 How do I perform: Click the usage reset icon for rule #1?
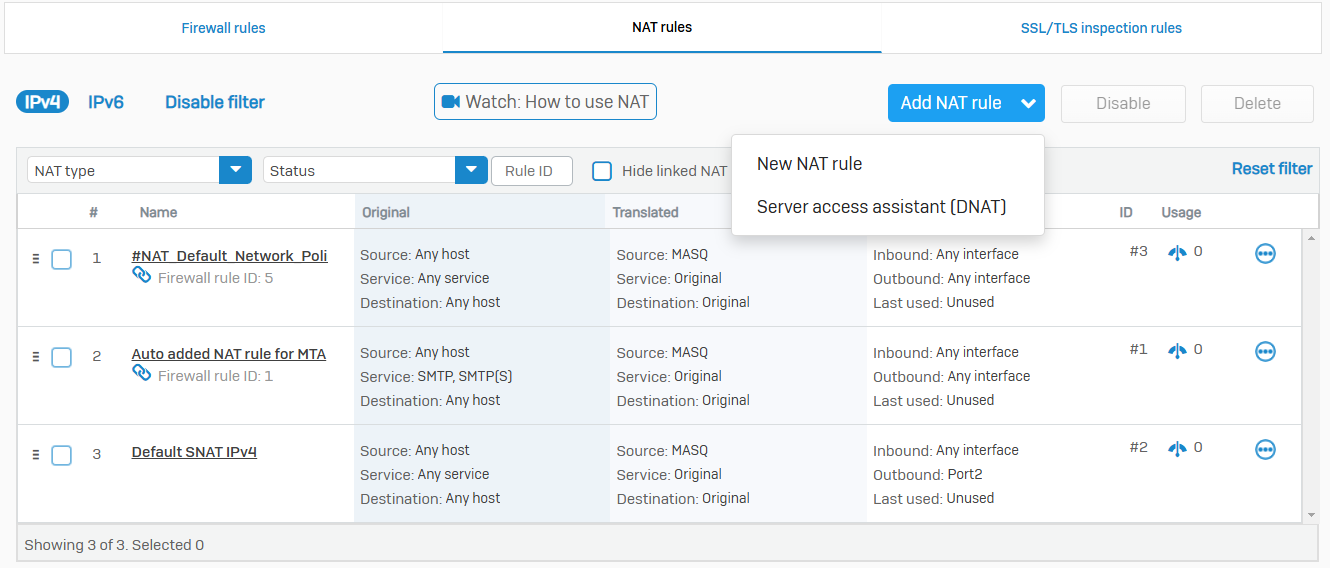1178,350
